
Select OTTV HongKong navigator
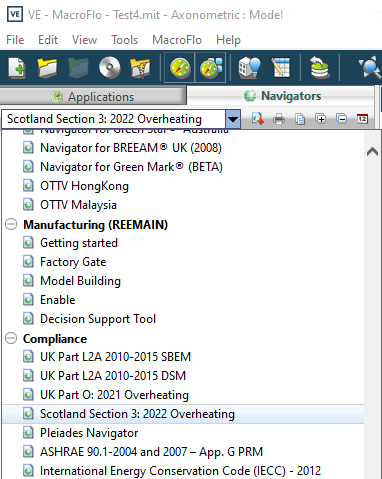point(84,186)
